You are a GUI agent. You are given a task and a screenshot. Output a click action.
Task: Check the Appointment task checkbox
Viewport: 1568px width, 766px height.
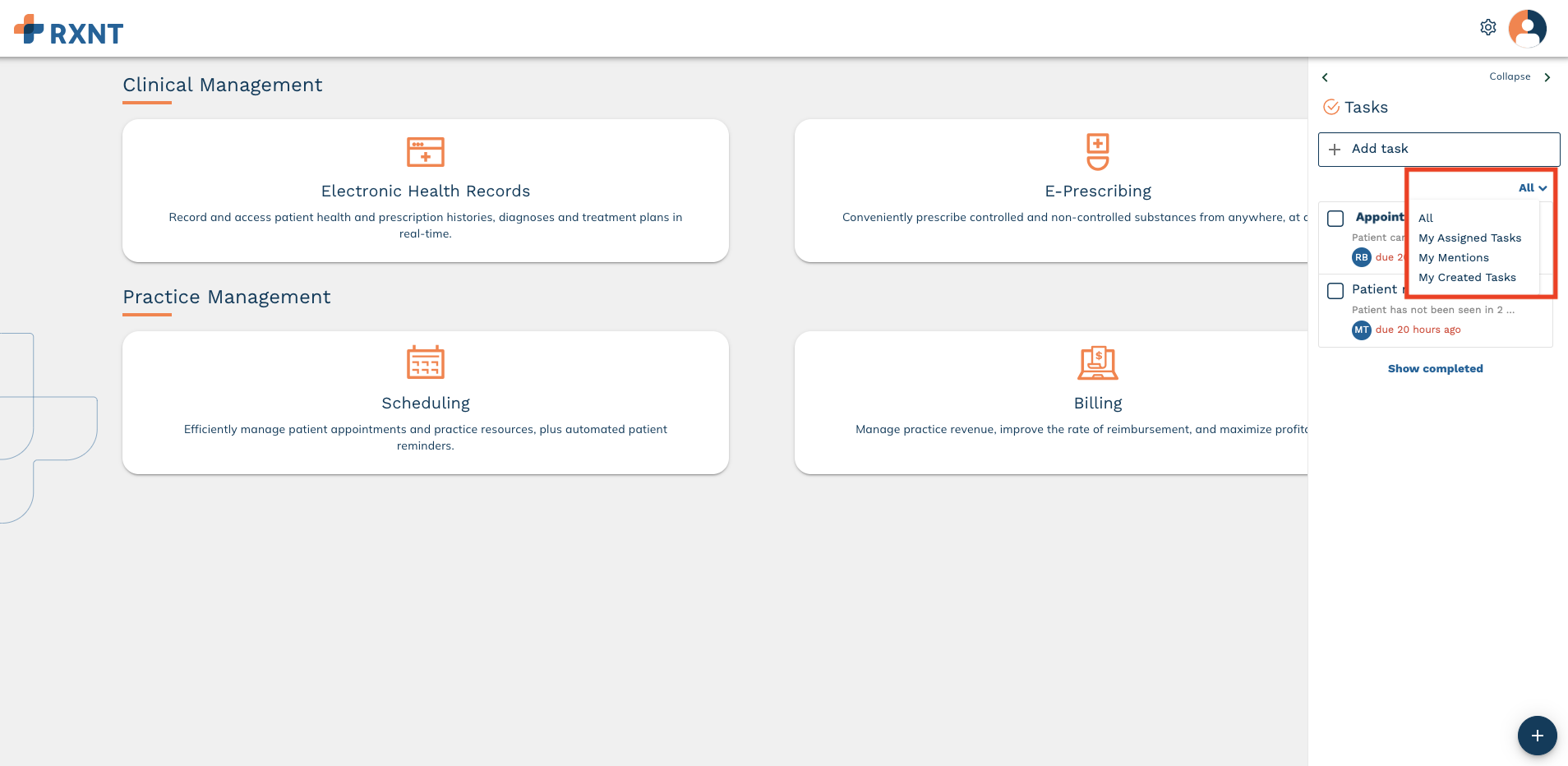(x=1335, y=218)
